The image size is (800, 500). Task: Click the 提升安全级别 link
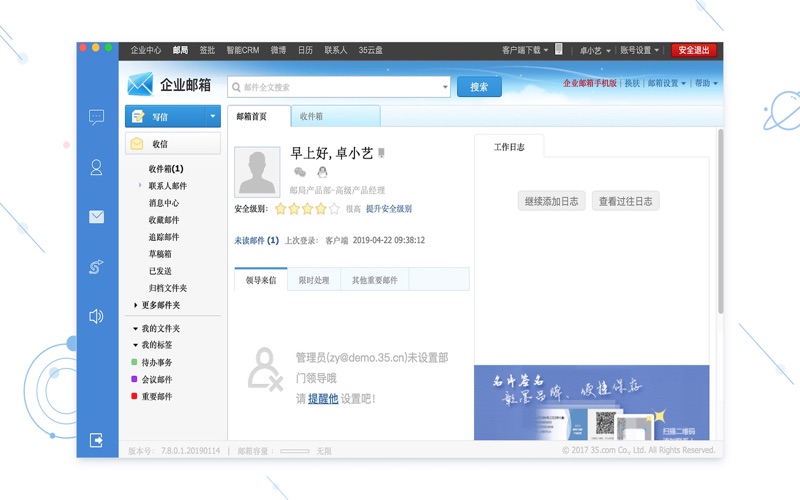pyautogui.click(x=389, y=209)
